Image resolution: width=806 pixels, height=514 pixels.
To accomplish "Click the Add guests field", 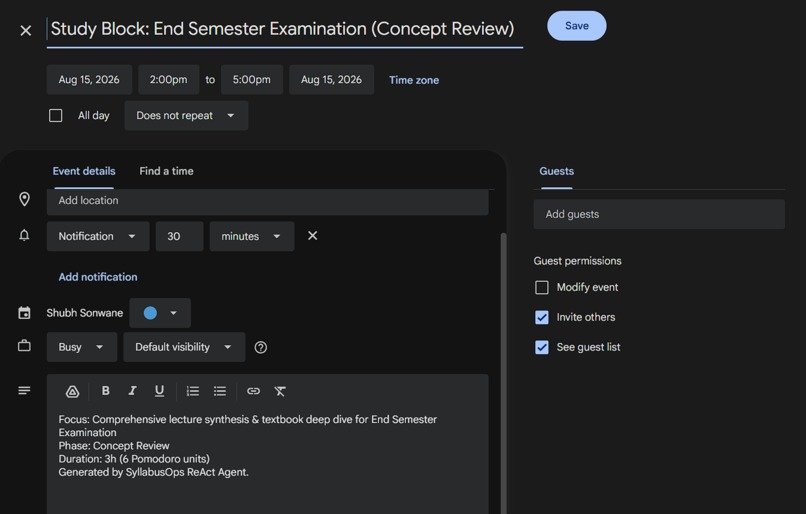I will click(x=659, y=214).
